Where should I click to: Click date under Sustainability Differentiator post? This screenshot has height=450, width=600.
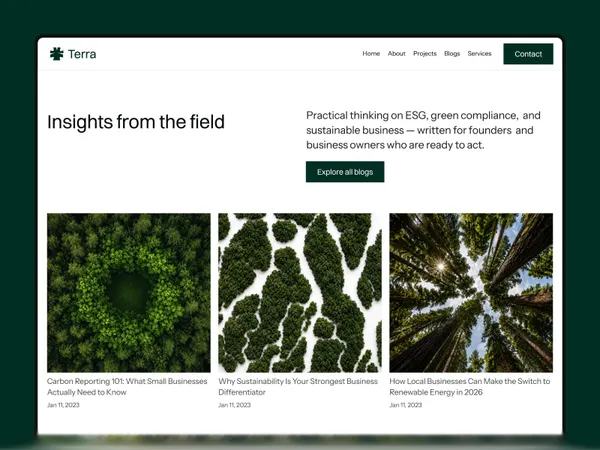point(235,405)
